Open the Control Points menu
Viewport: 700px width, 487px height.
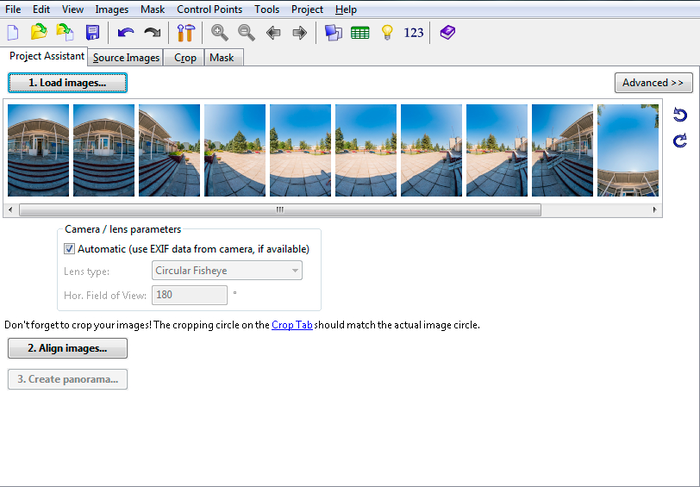click(x=209, y=9)
